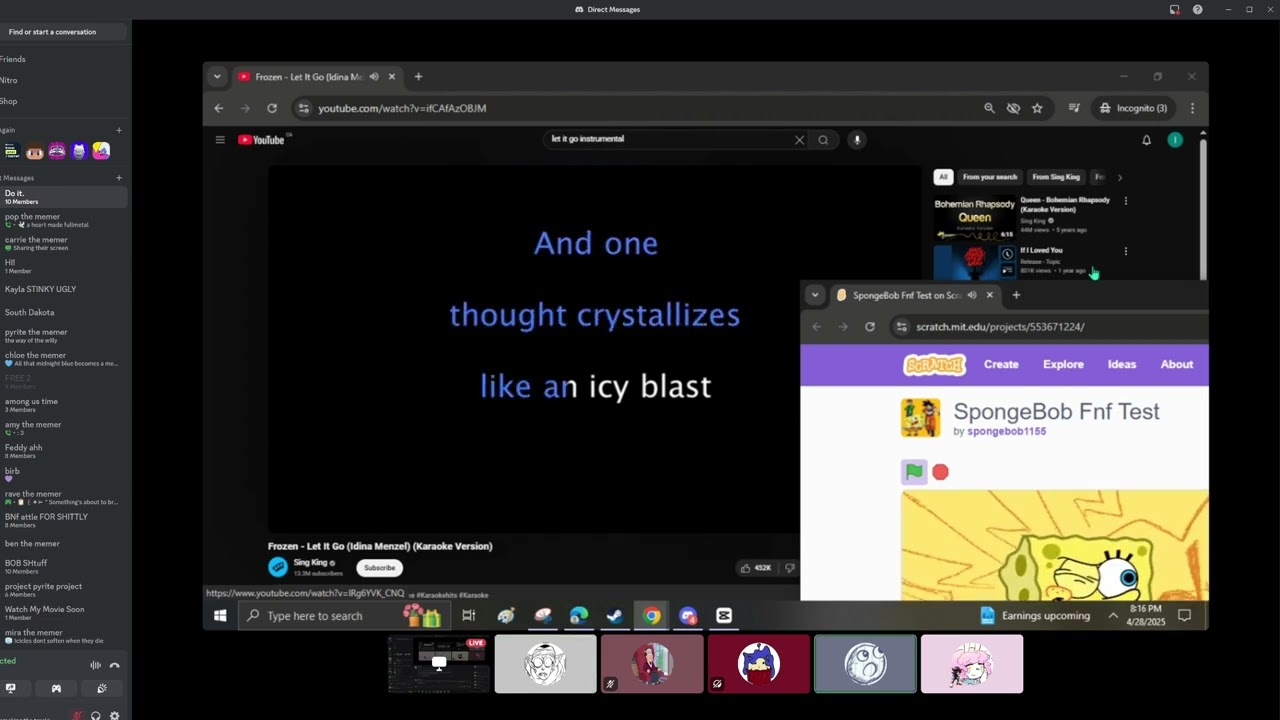
Task: Open the Shop page
Action: [x=9, y=101]
